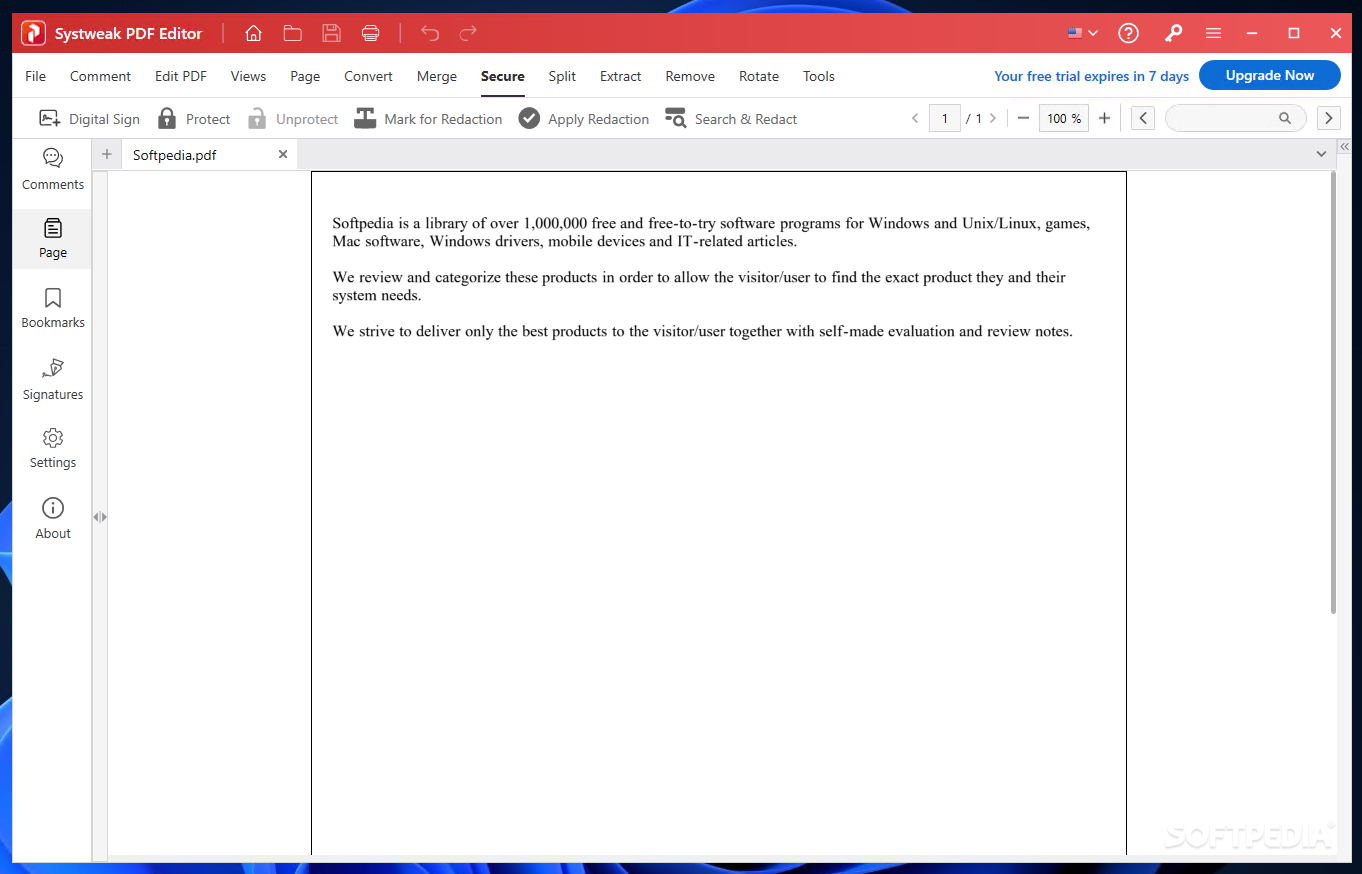Open the Tools tab
The image size is (1362, 874).
[818, 76]
